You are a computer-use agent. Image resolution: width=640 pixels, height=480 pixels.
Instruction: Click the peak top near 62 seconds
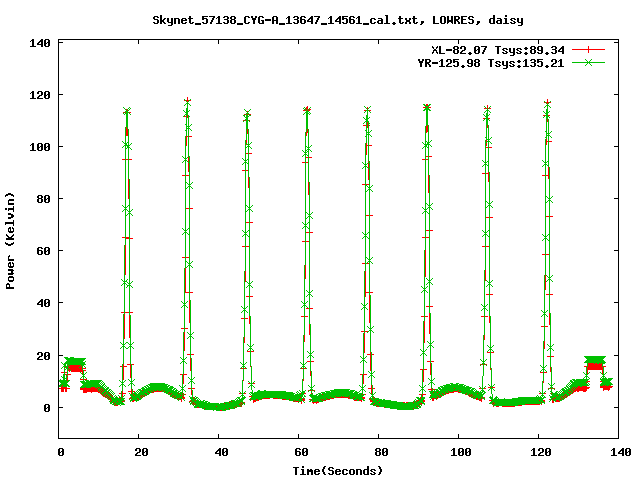[307, 110]
